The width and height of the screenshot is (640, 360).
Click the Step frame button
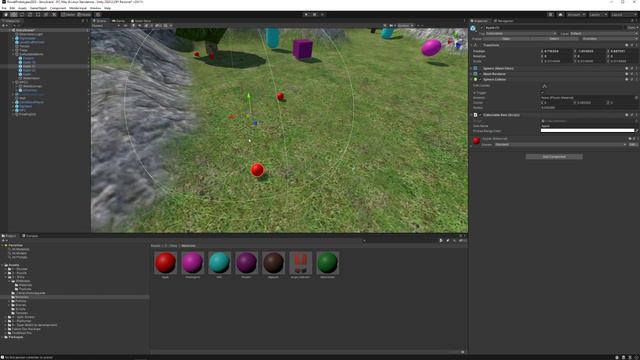tap(322, 15)
